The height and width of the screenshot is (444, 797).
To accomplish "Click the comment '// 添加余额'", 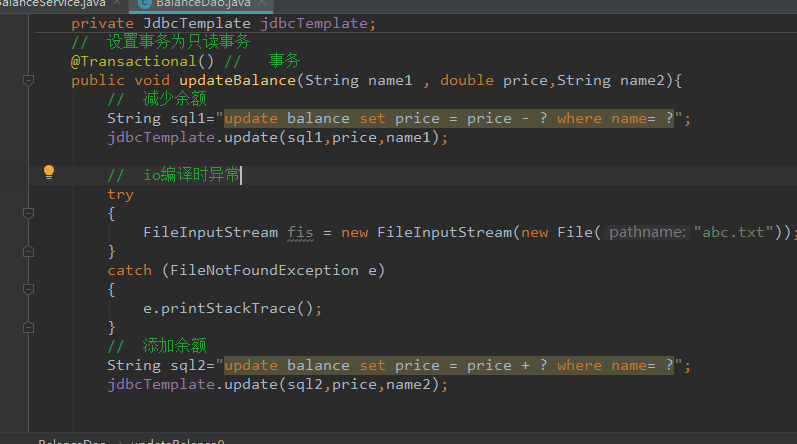I will (157, 346).
